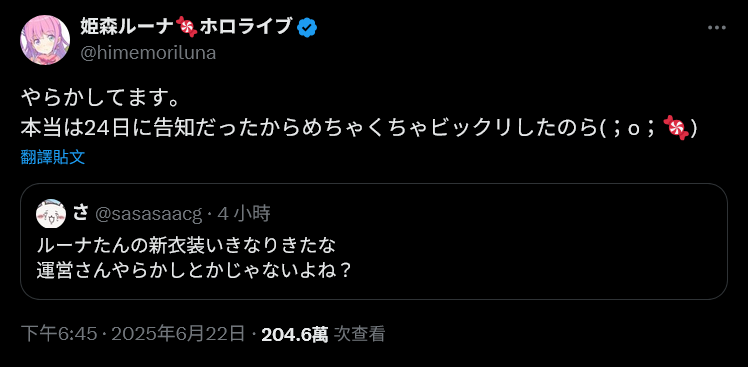Click the candy emoji in the display name

point(187,27)
